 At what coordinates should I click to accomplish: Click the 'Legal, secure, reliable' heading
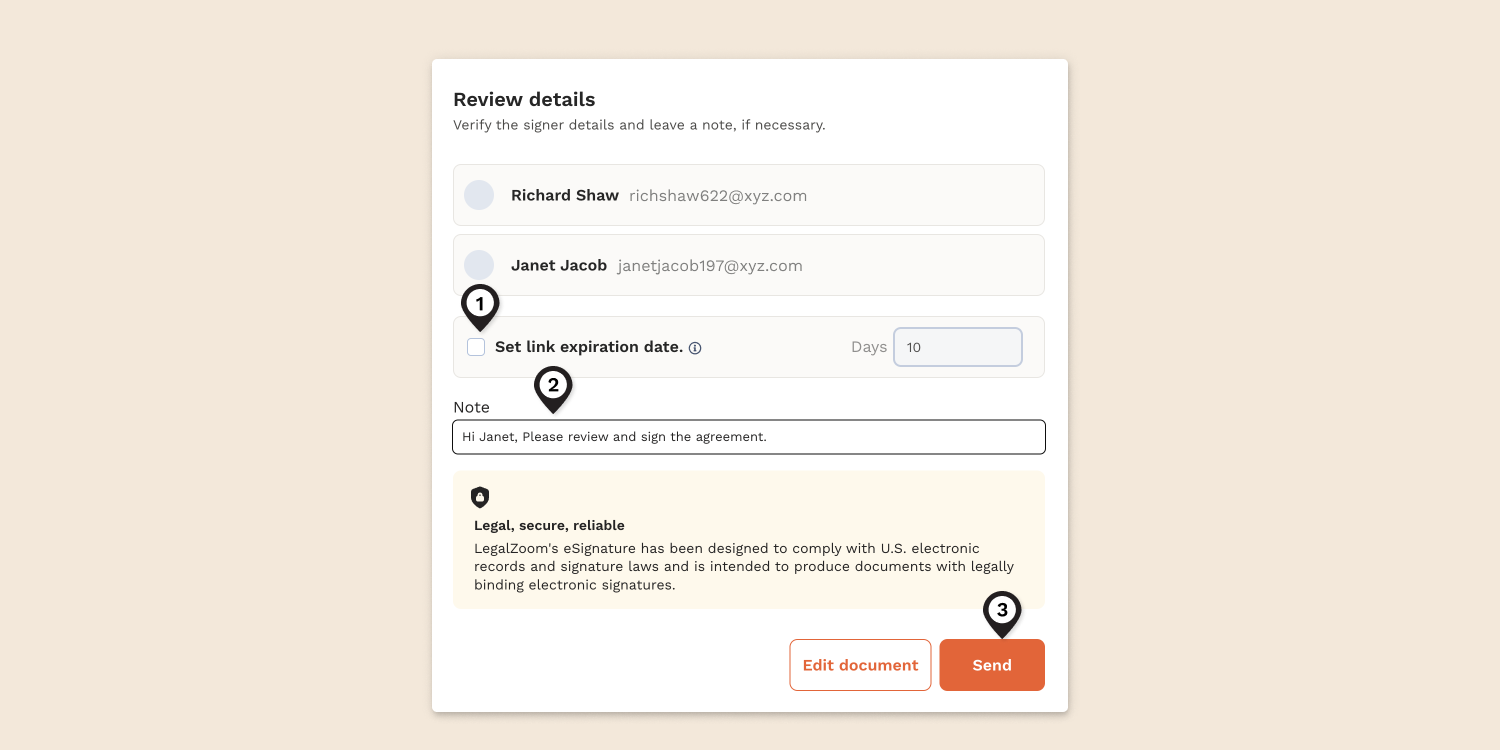pyautogui.click(x=549, y=525)
